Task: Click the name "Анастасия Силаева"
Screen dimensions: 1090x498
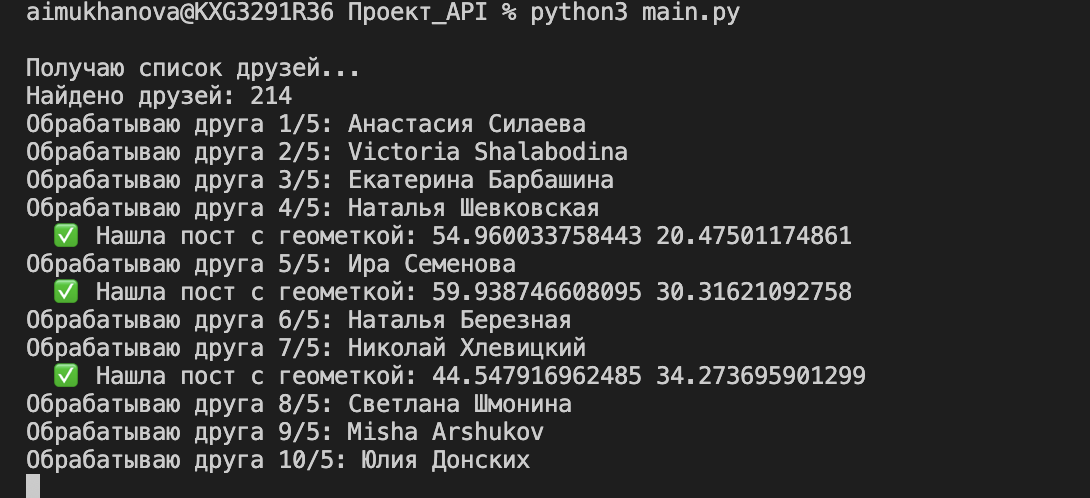Action: (x=467, y=125)
